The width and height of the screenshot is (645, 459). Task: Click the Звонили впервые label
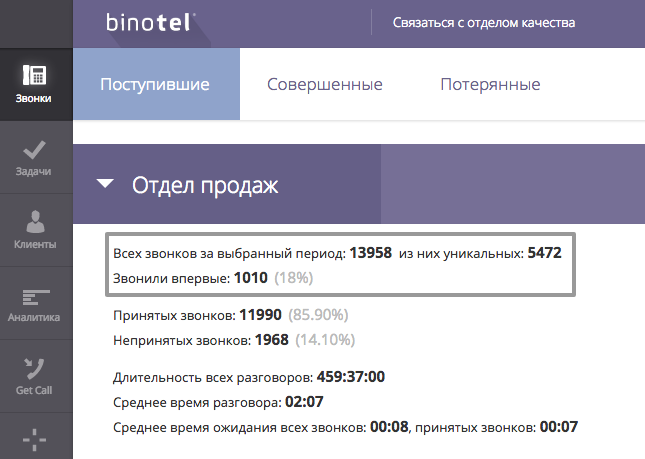pos(172,278)
